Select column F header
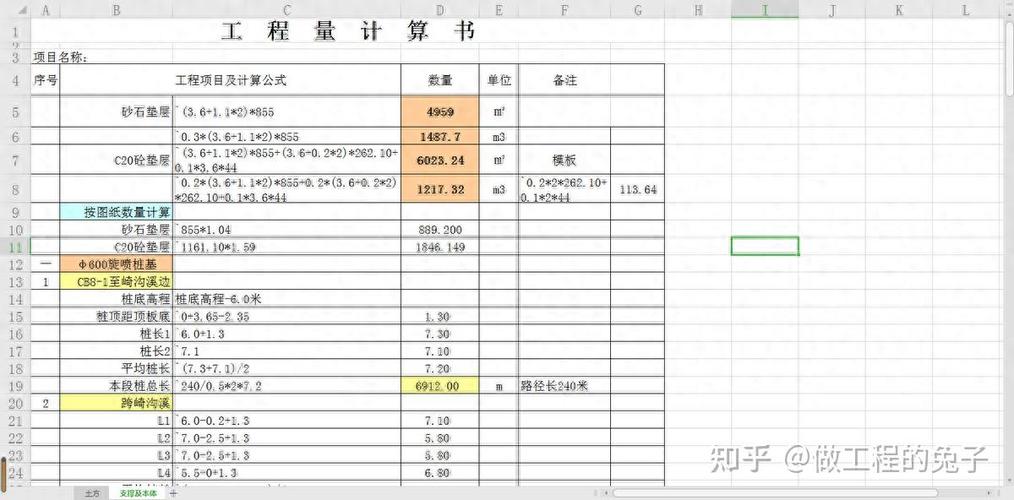The height and width of the screenshot is (500, 1014). tap(565, 10)
